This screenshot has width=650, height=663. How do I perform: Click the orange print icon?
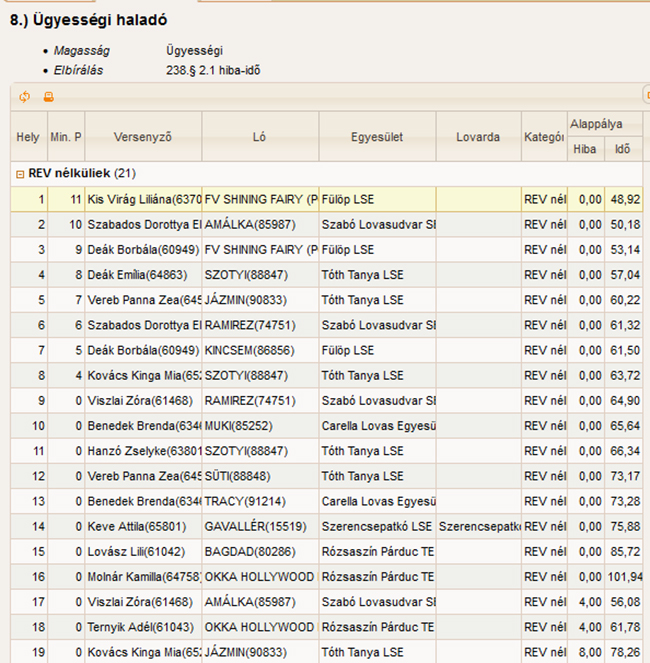47,97
